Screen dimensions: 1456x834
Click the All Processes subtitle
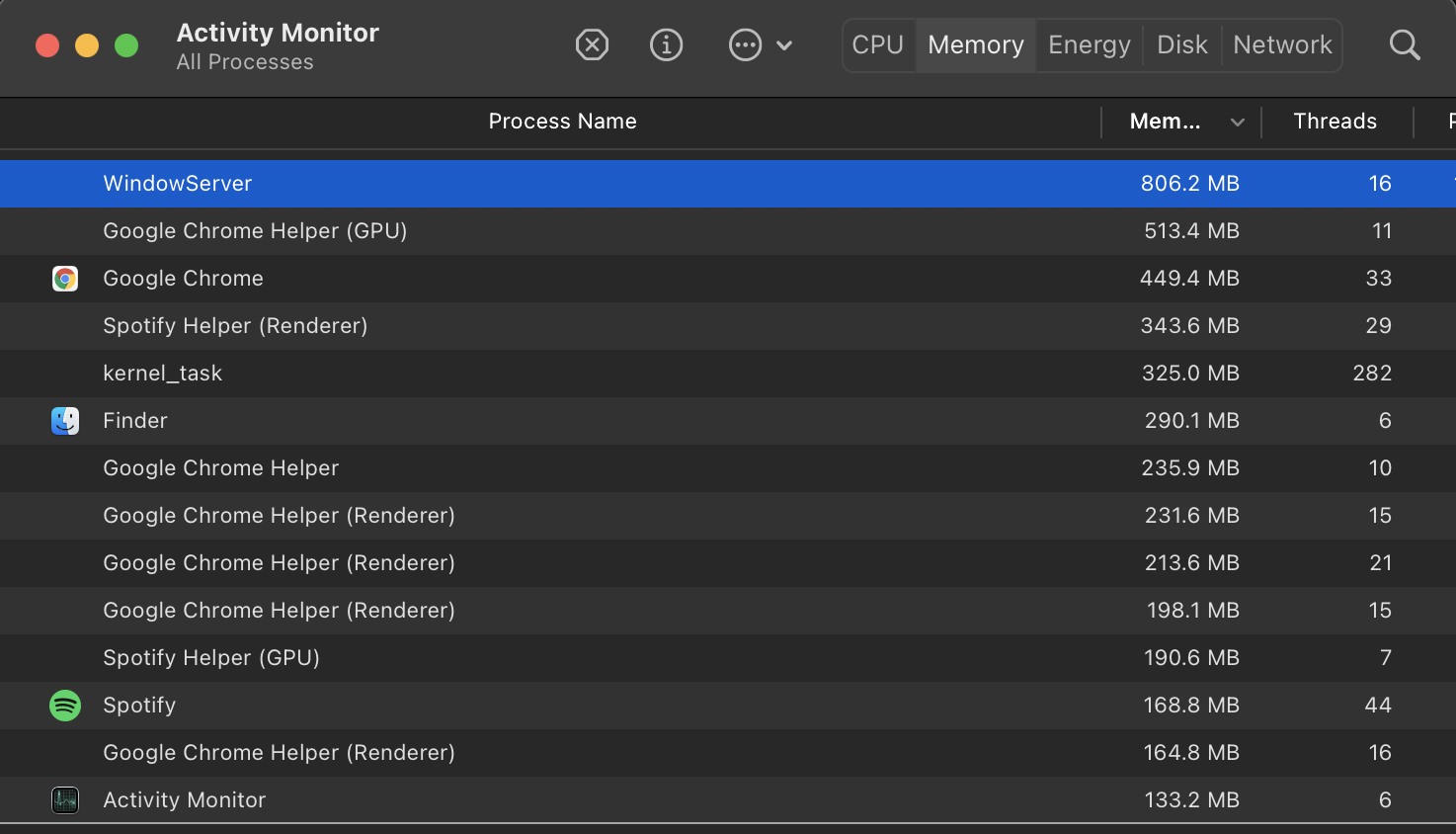pos(245,62)
